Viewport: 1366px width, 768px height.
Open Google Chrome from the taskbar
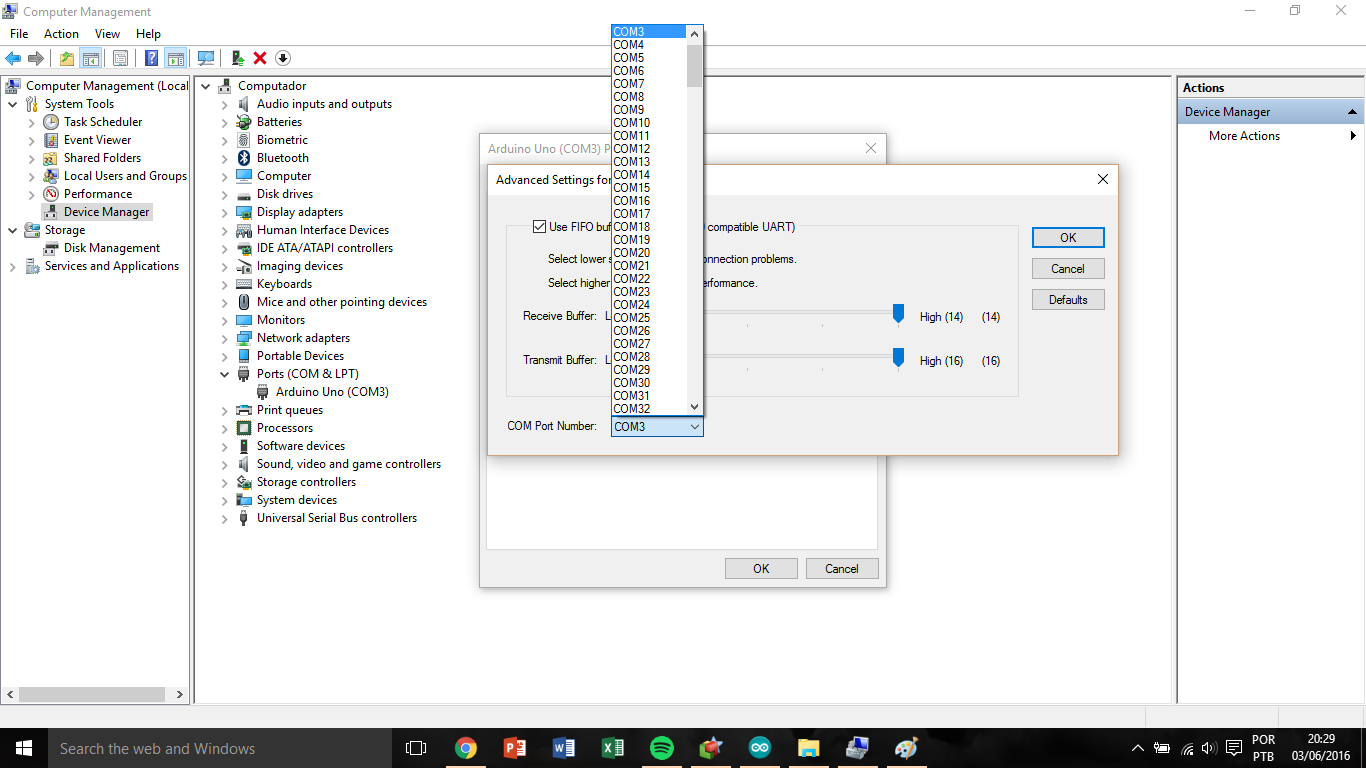click(465, 748)
